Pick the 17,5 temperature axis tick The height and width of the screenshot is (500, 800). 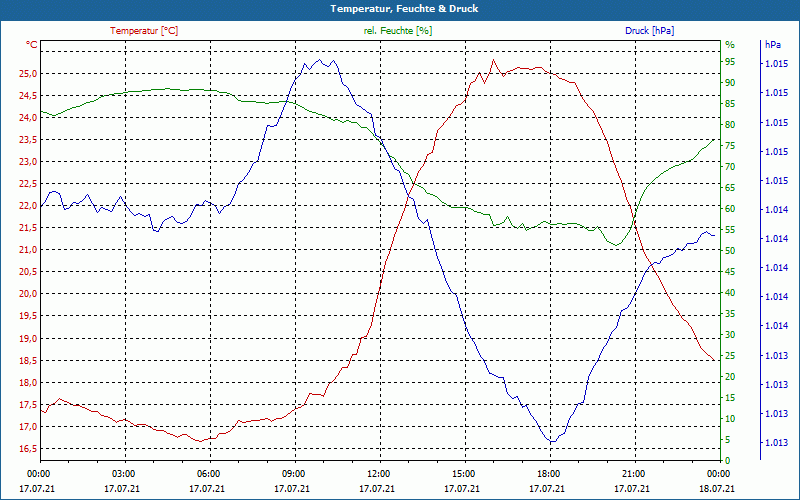click(28, 404)
